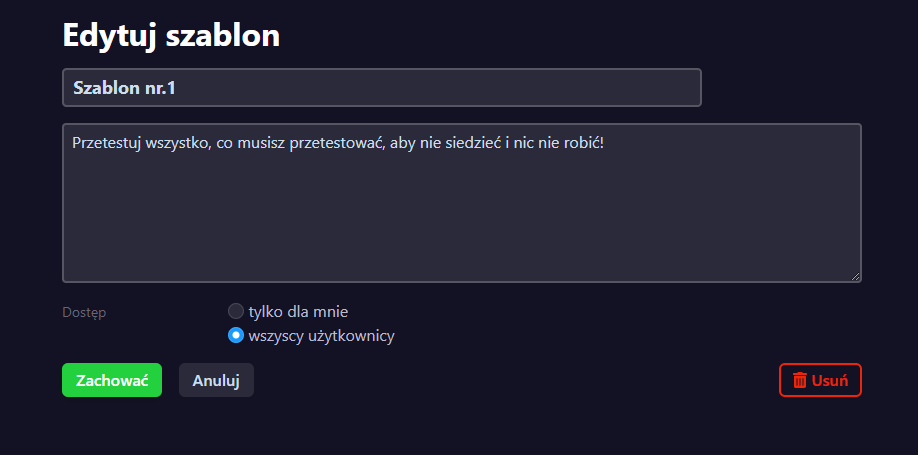Click the textarea resize handle corner
Image resolution: width=918 pixels, height=455 pixels.
pyautogui.click(x=855, y=276)
